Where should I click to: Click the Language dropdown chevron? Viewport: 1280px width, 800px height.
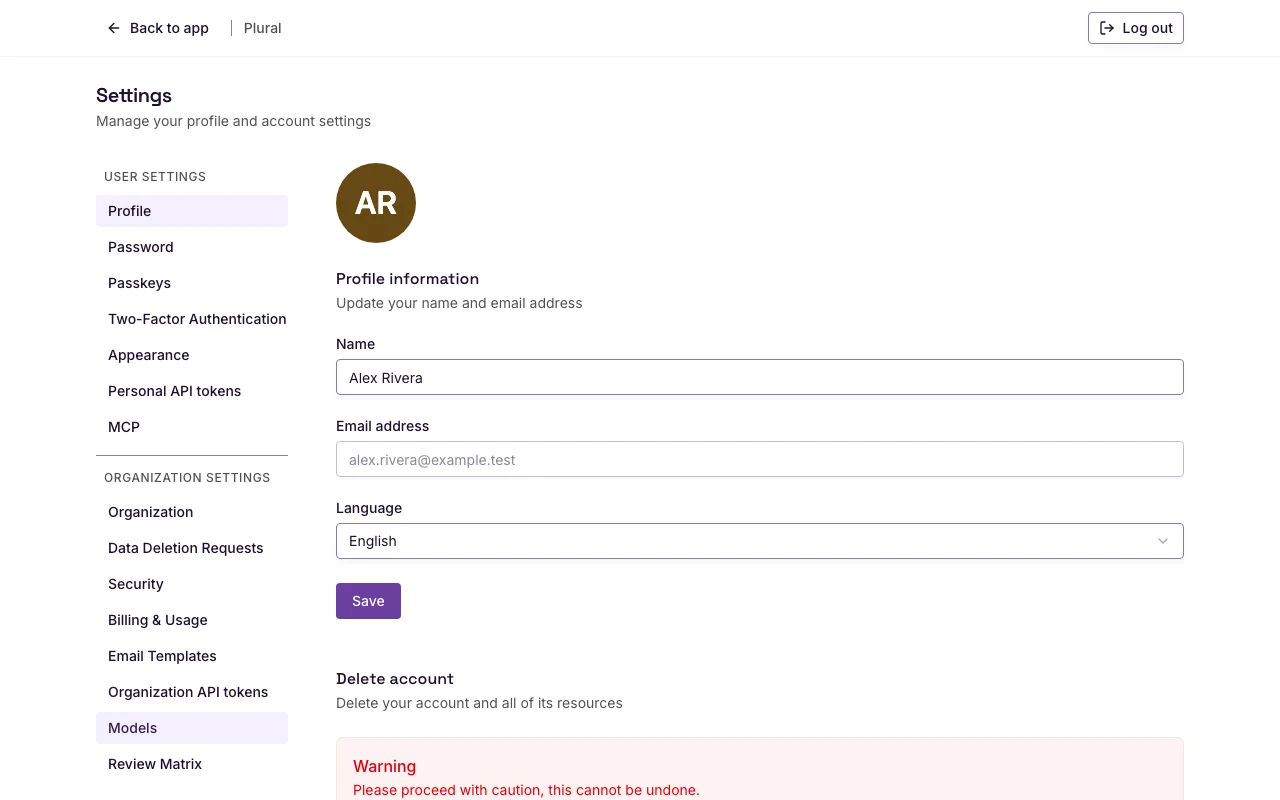(1163, 541)
